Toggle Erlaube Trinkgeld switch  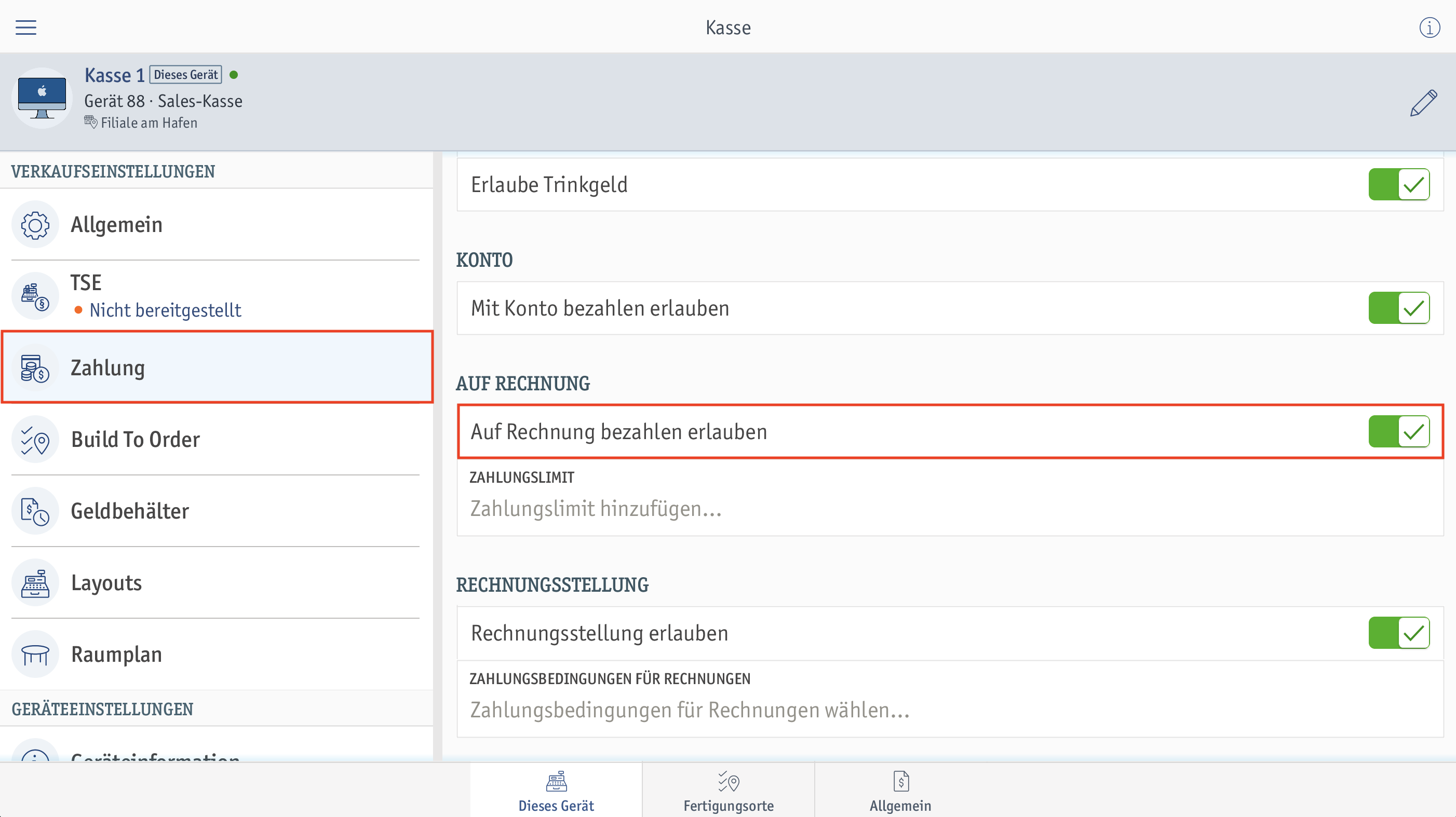(x=1399, y=184)
